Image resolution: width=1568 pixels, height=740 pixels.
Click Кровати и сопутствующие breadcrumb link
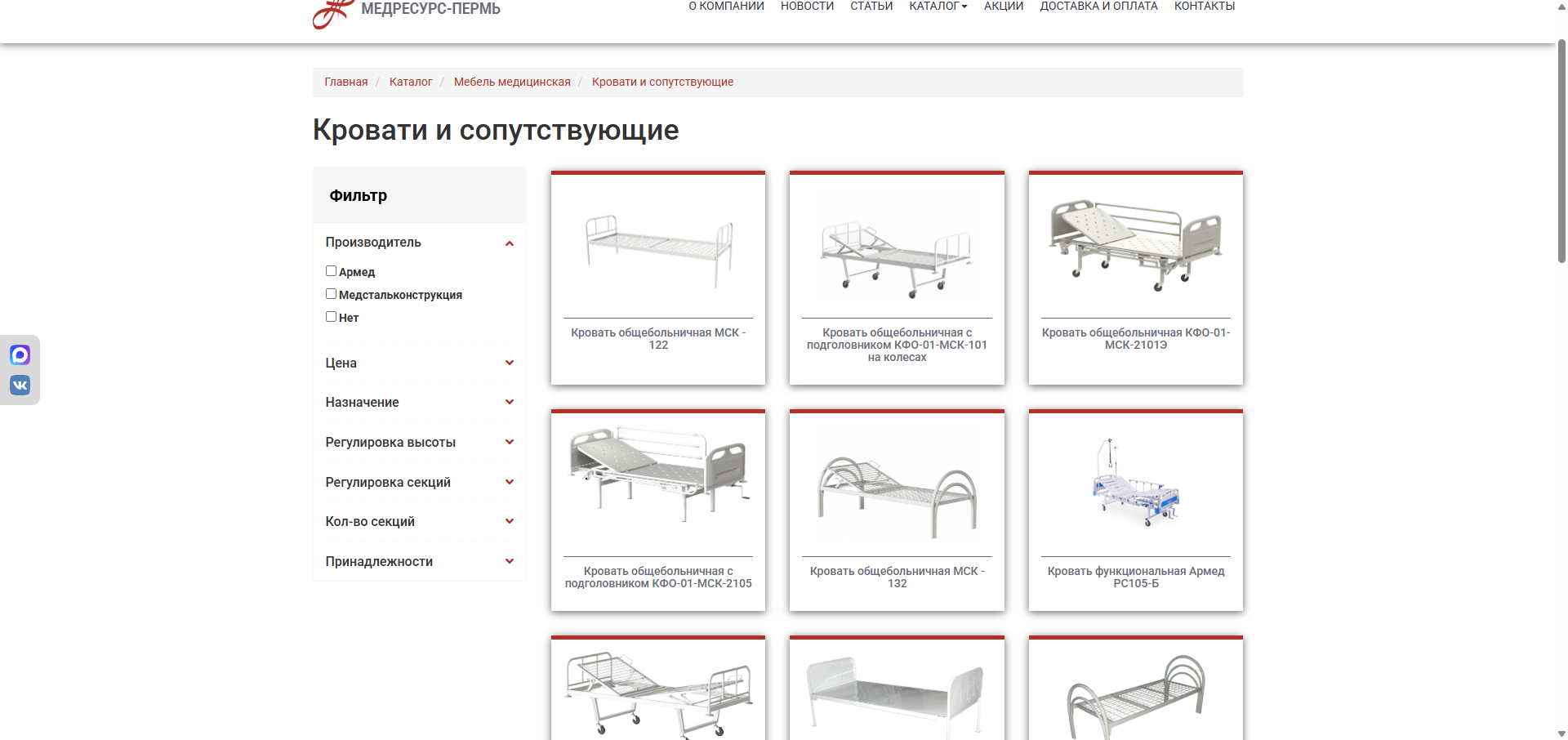coord(662,82)
